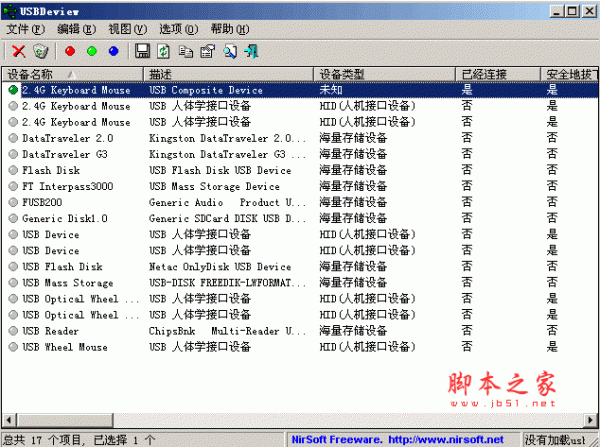Click the gray icon beside USB Flash Disk
600x447 pixels.
pyautogui.click(x=13, y=266)
